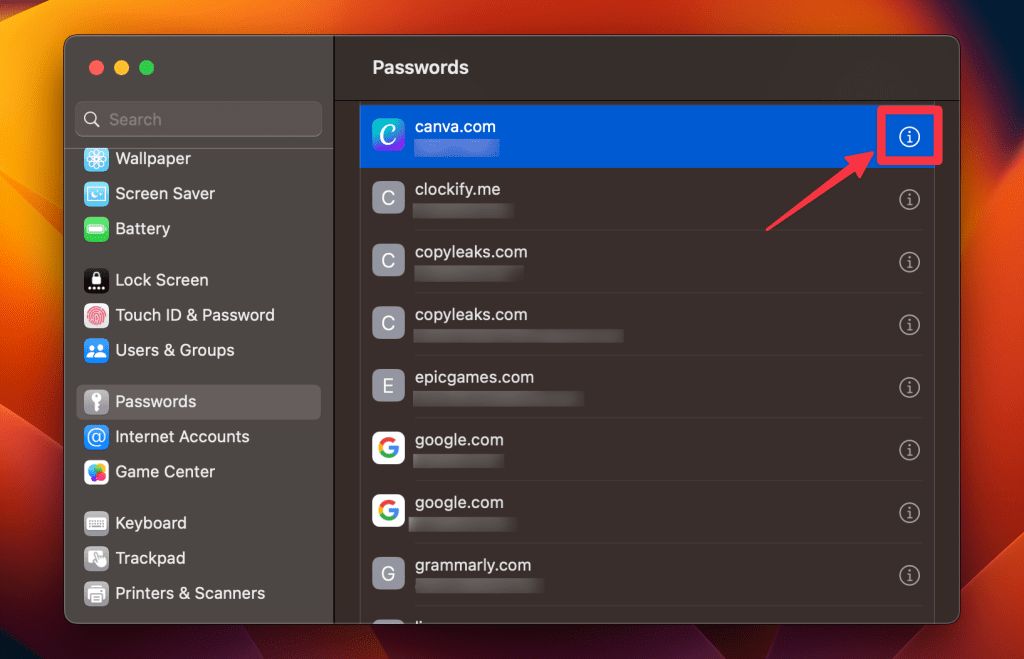Click the Internet Accounts @ icon
The width and height of the screenshot is (1024, 659).
tap(96, 437)
